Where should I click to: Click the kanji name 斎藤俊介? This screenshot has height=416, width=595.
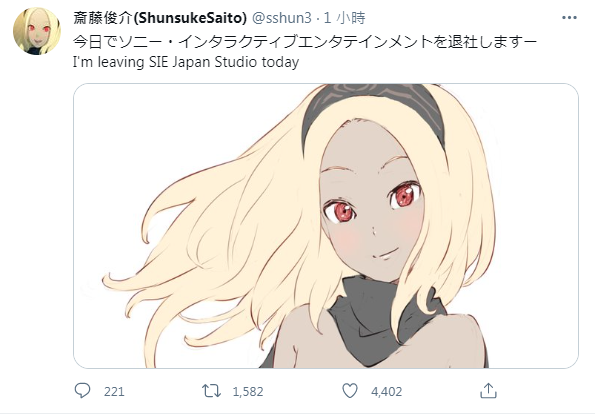[102, 18]
